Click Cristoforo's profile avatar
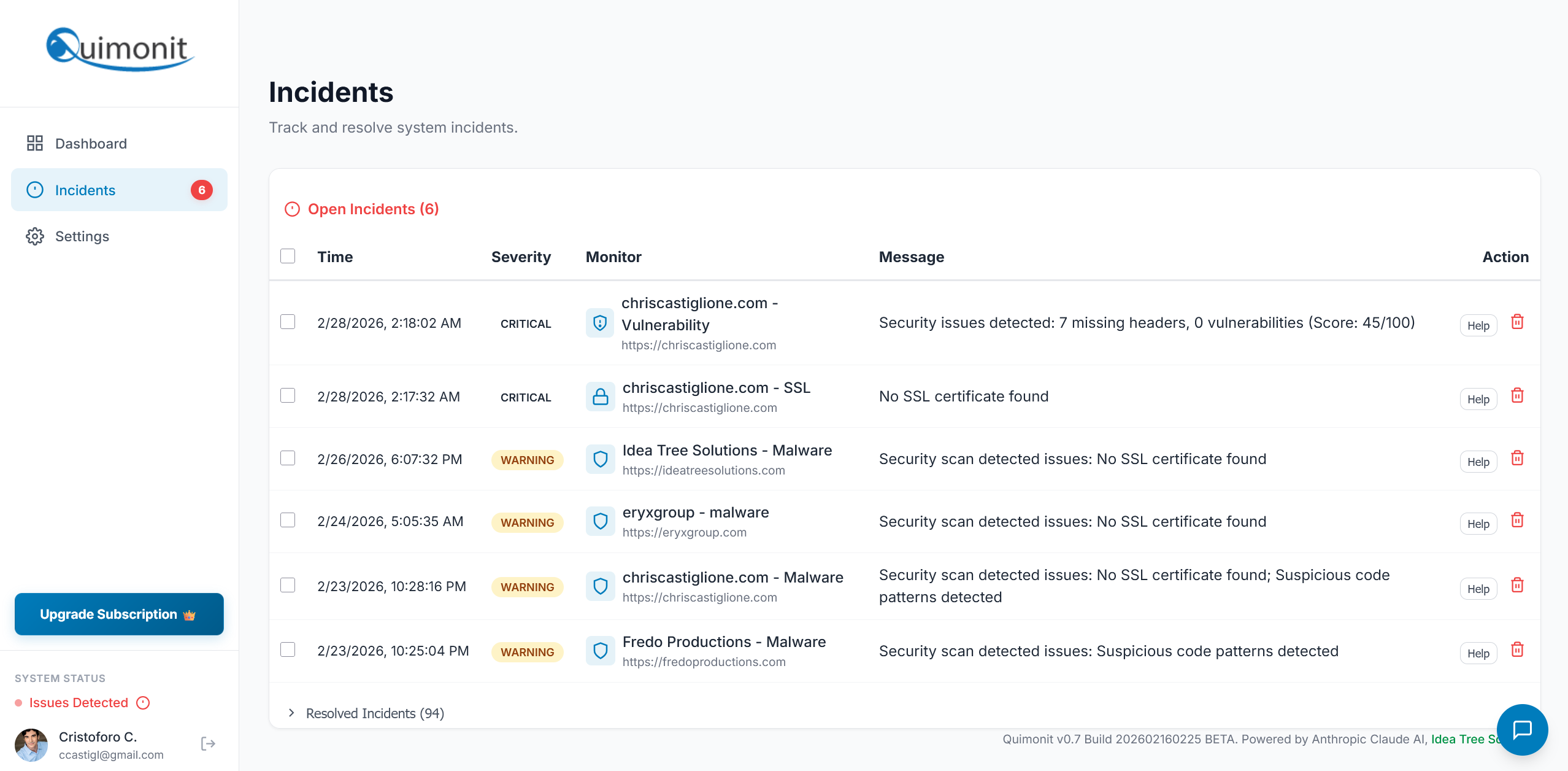1568x771 pixels. [31, 745]
